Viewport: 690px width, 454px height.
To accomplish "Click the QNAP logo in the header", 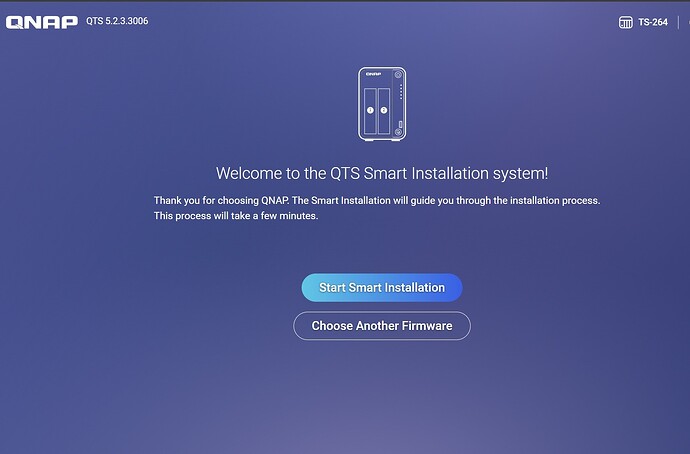I will pyautogui.click(x=41, y=21).
